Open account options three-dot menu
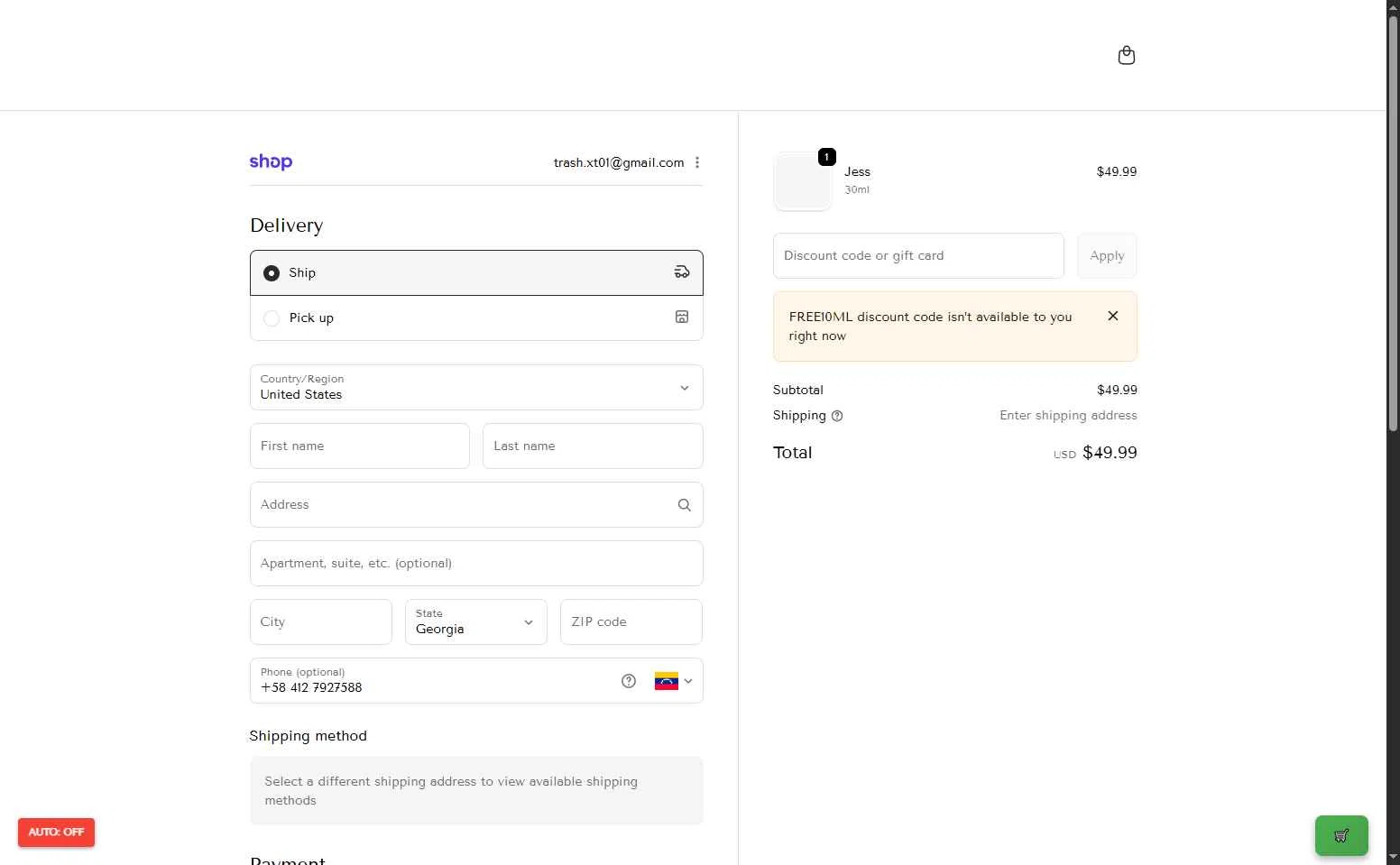This screenshot has width=1400, height=865. pos(697,162)
